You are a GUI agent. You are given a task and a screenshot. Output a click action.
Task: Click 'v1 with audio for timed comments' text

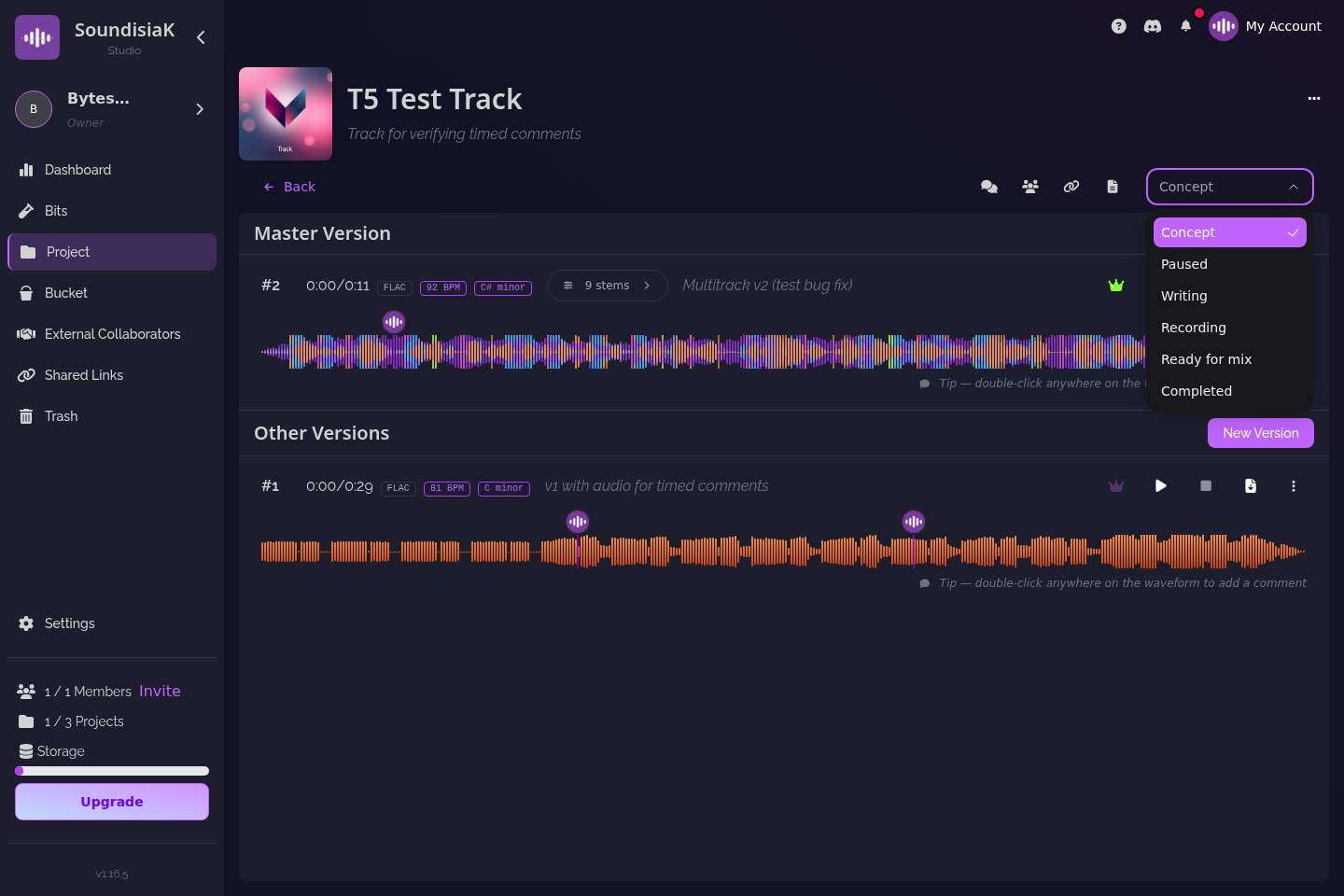(x=657, y=486)
